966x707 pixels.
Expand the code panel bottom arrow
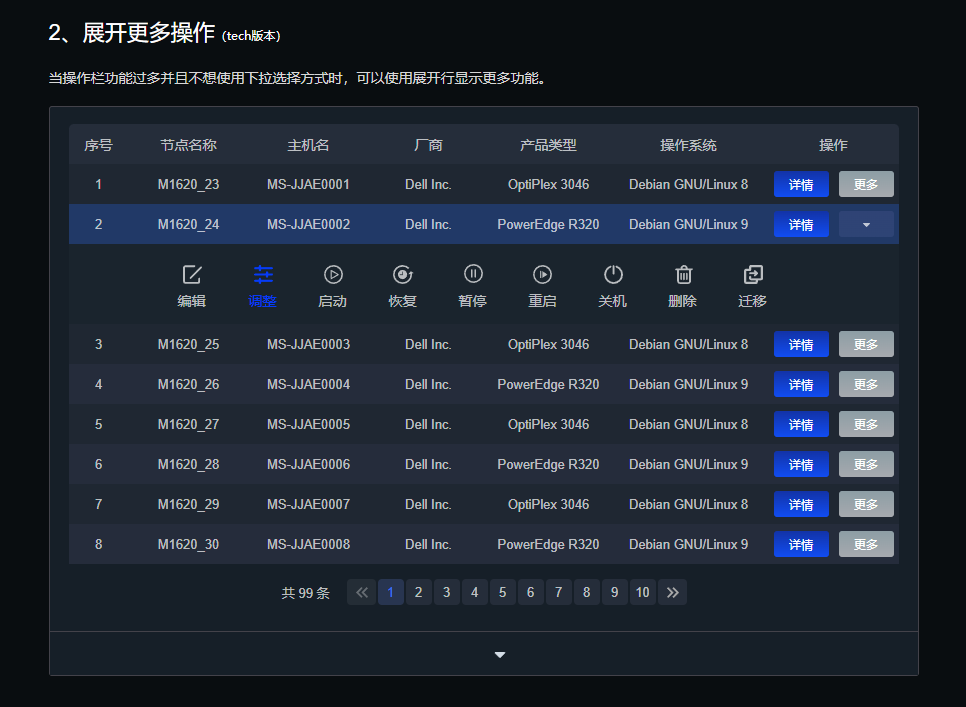point(500,655)
